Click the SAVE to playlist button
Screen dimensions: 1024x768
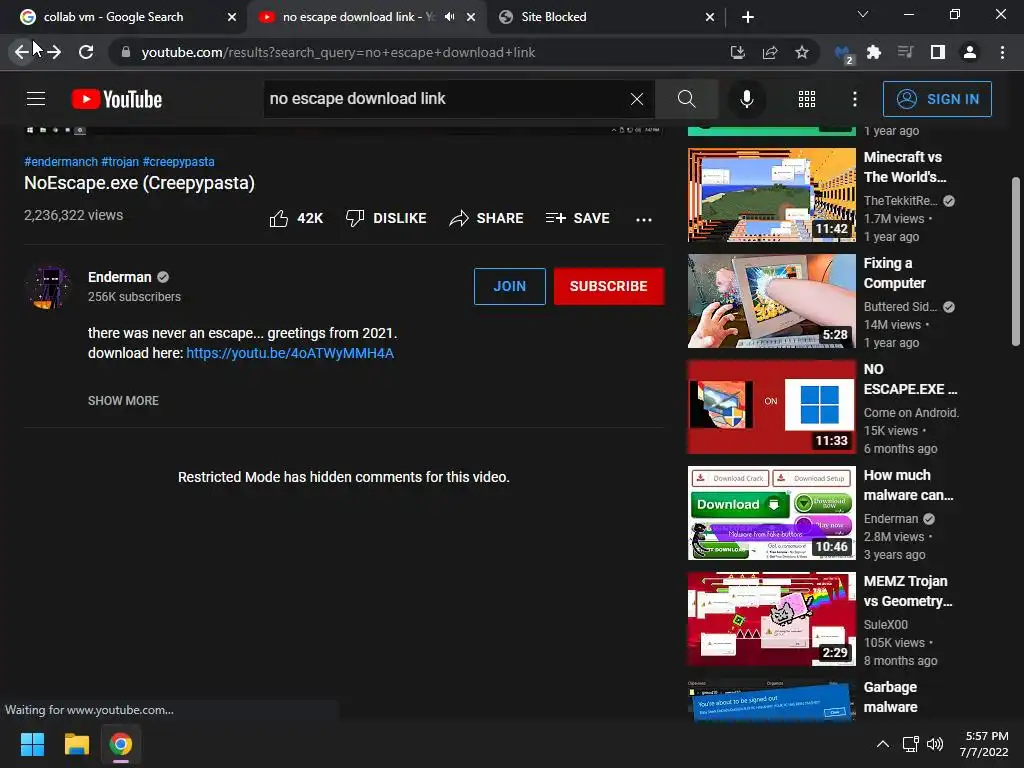tap(578, 218)
